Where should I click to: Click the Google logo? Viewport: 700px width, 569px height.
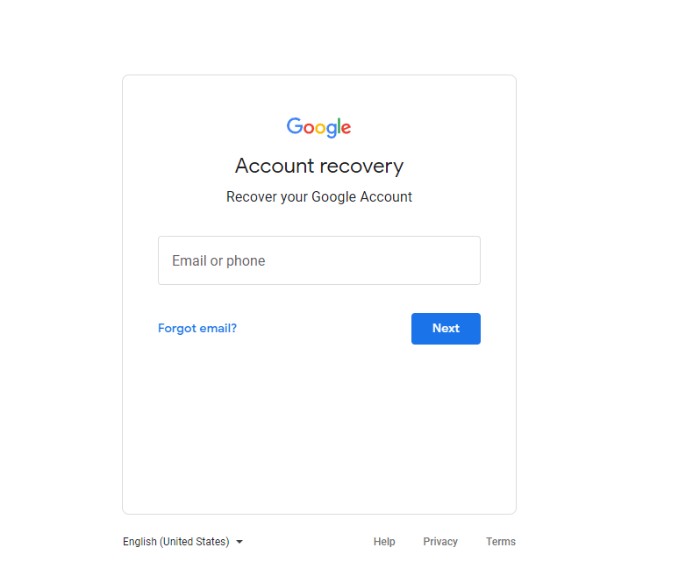coord(319,128)
